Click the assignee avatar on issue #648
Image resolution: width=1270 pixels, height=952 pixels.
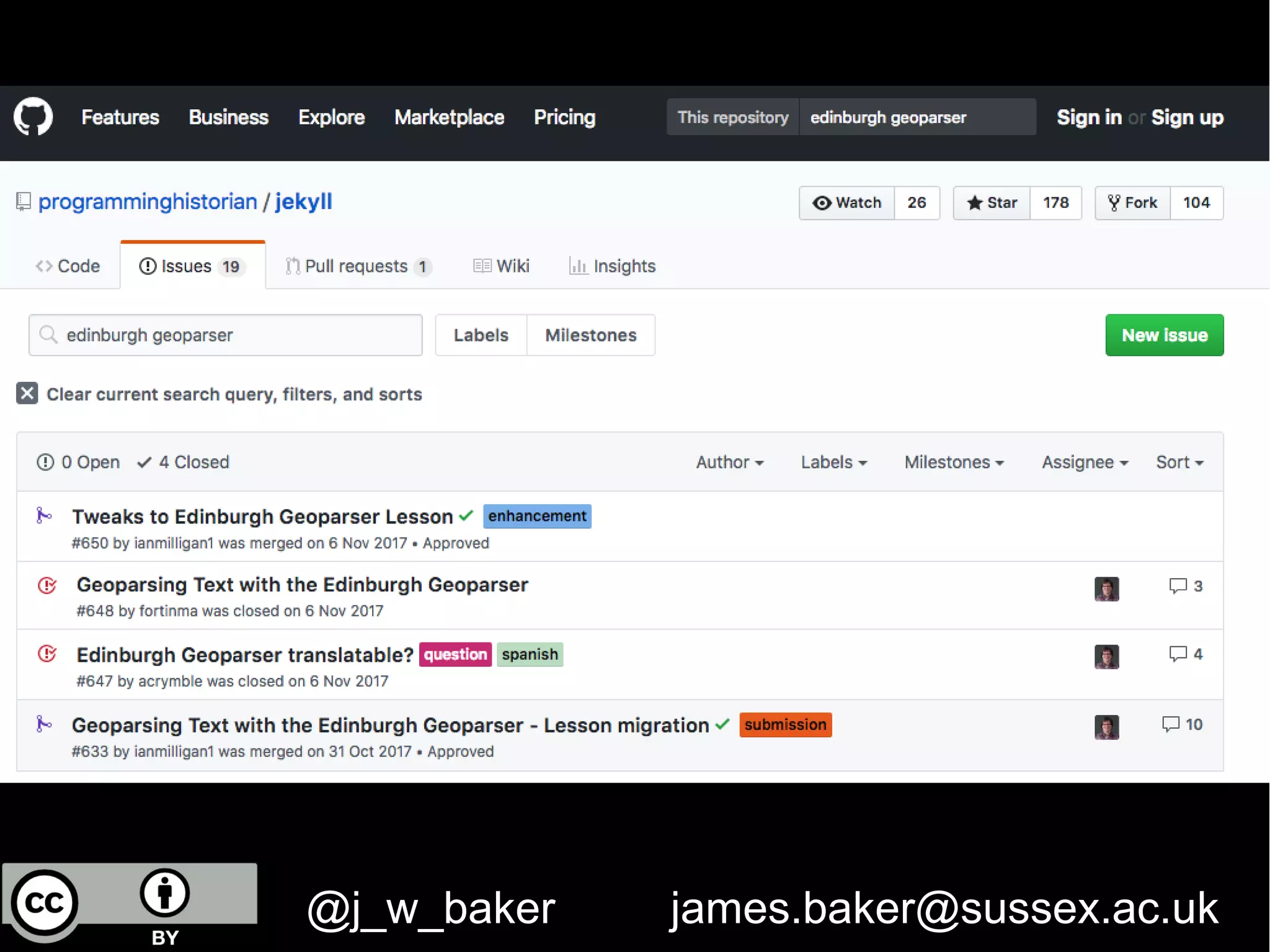(x=1106, y=589)
